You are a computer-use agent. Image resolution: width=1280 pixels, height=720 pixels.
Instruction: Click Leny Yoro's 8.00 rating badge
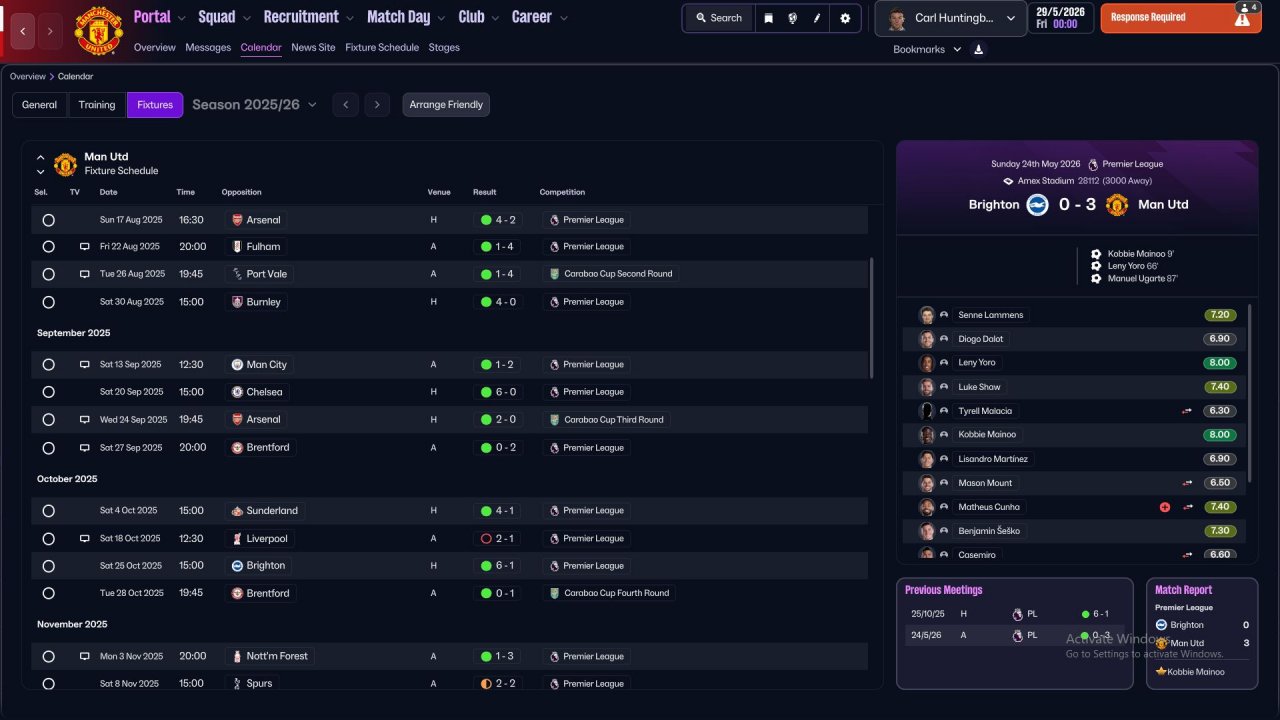pos(1219,363)
